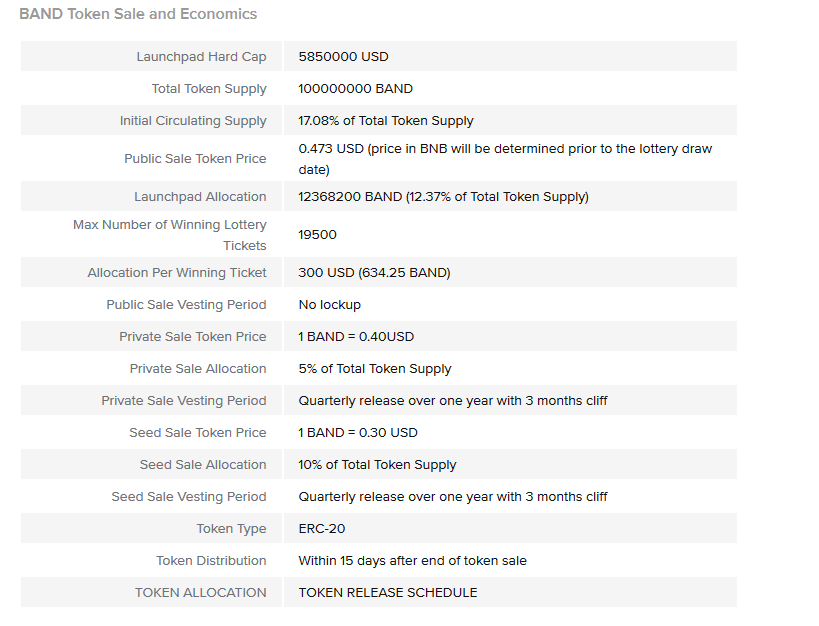Select the Public Sale Token Price label
Screen dimensions: 819x626
pyautogui.click(x=195, y=159)
